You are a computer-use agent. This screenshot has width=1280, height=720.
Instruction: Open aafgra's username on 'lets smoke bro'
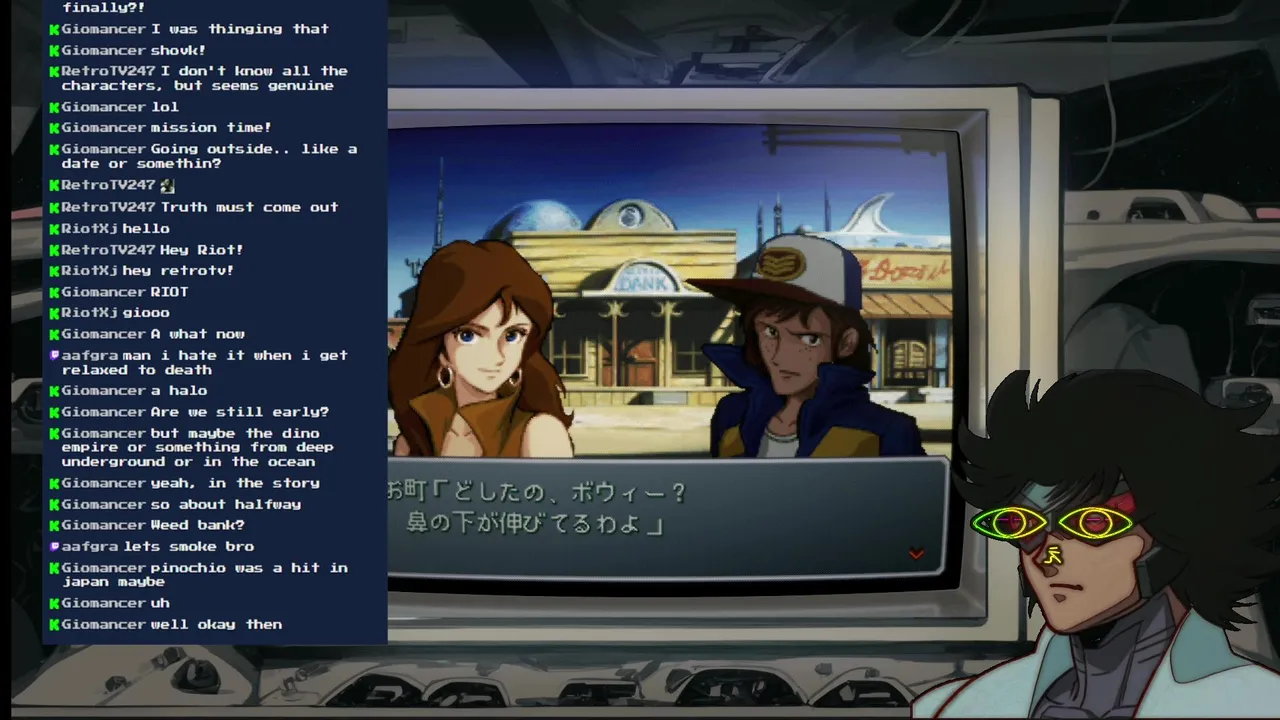pyautogui.click(x=90, y=547)
